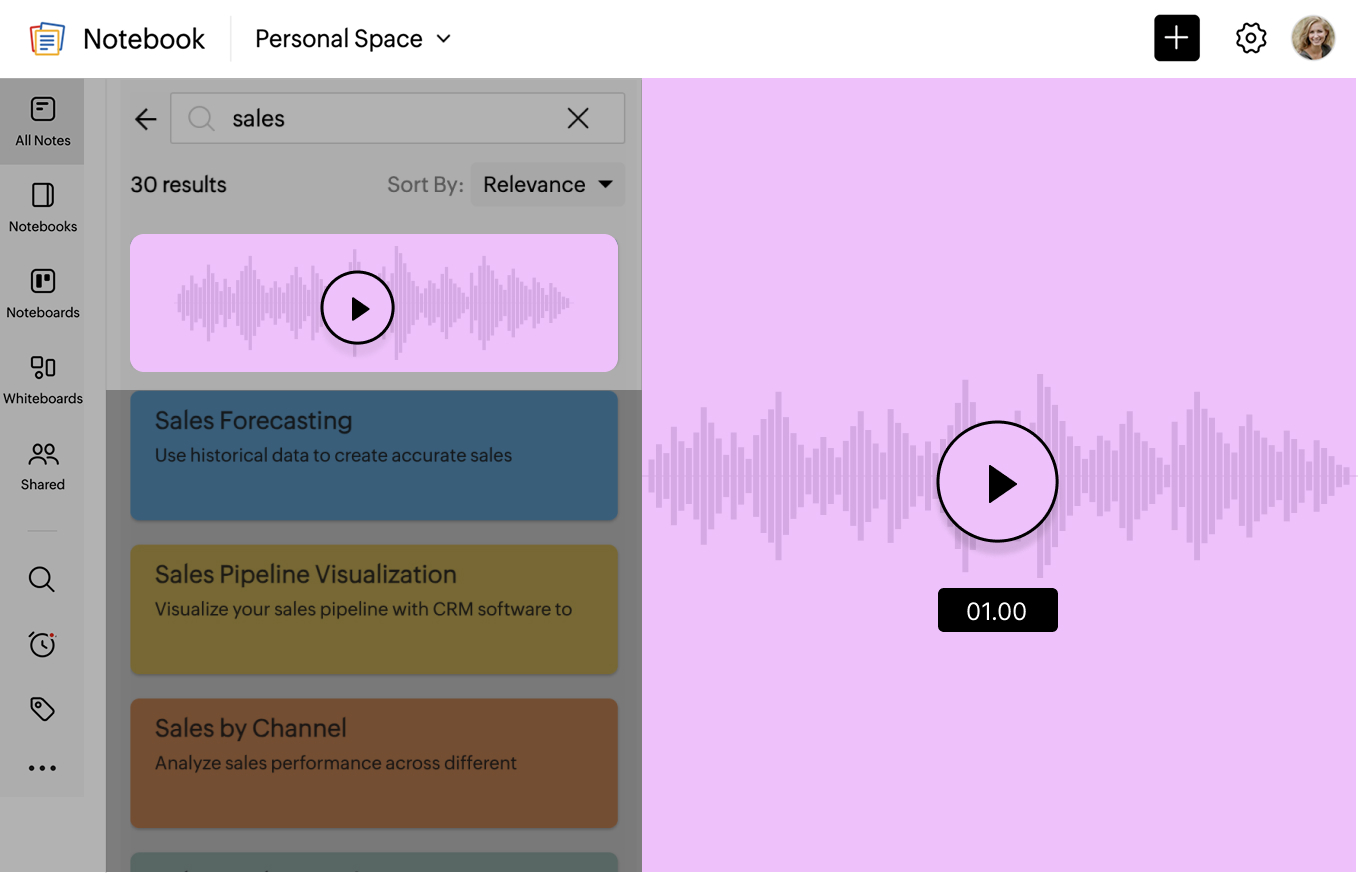Open the Sort By Relevance dropdown
Screen dimensions: 1358x873
(547, 185)
